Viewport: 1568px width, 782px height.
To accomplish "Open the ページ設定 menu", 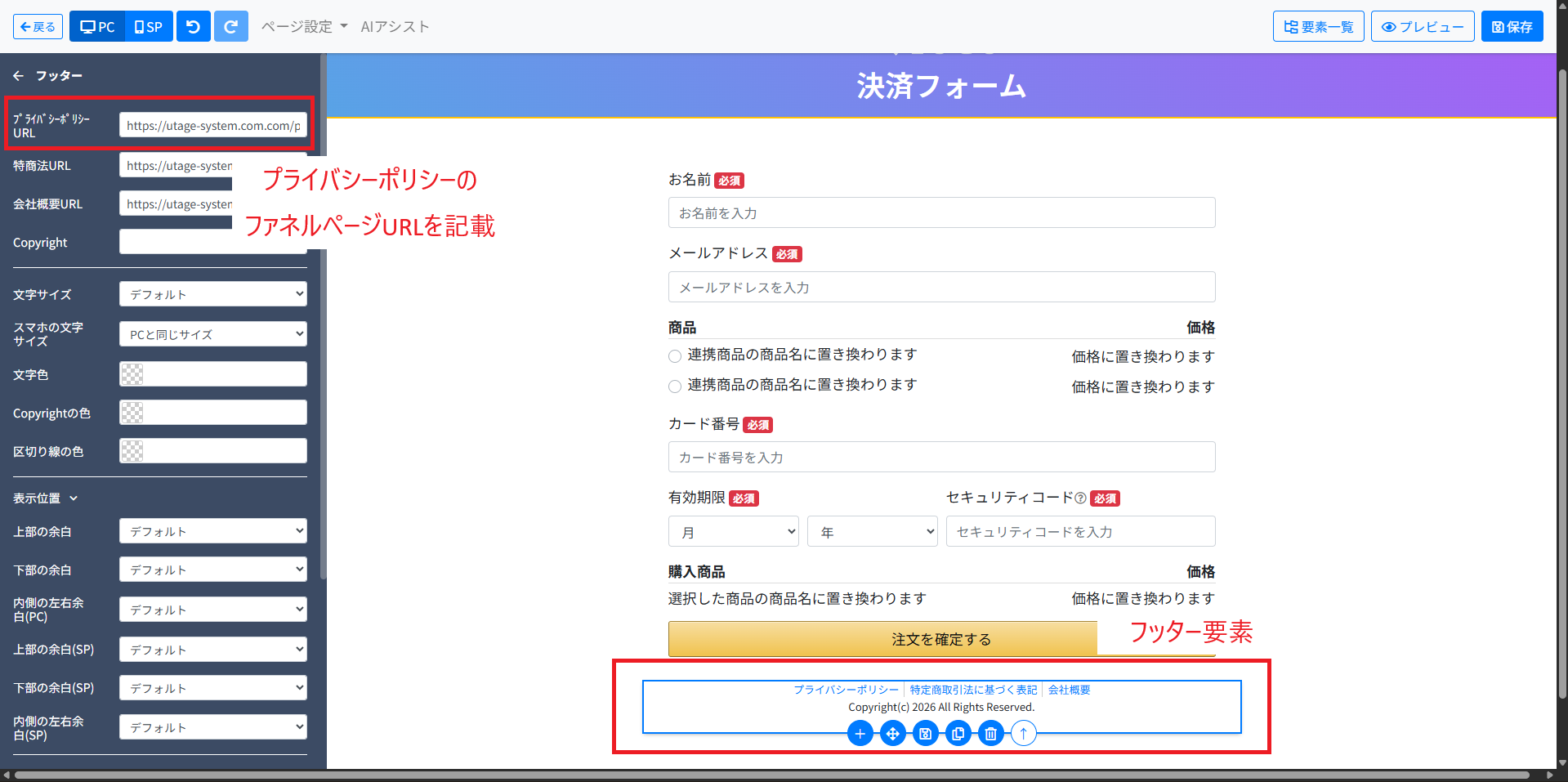I will 304,27.
